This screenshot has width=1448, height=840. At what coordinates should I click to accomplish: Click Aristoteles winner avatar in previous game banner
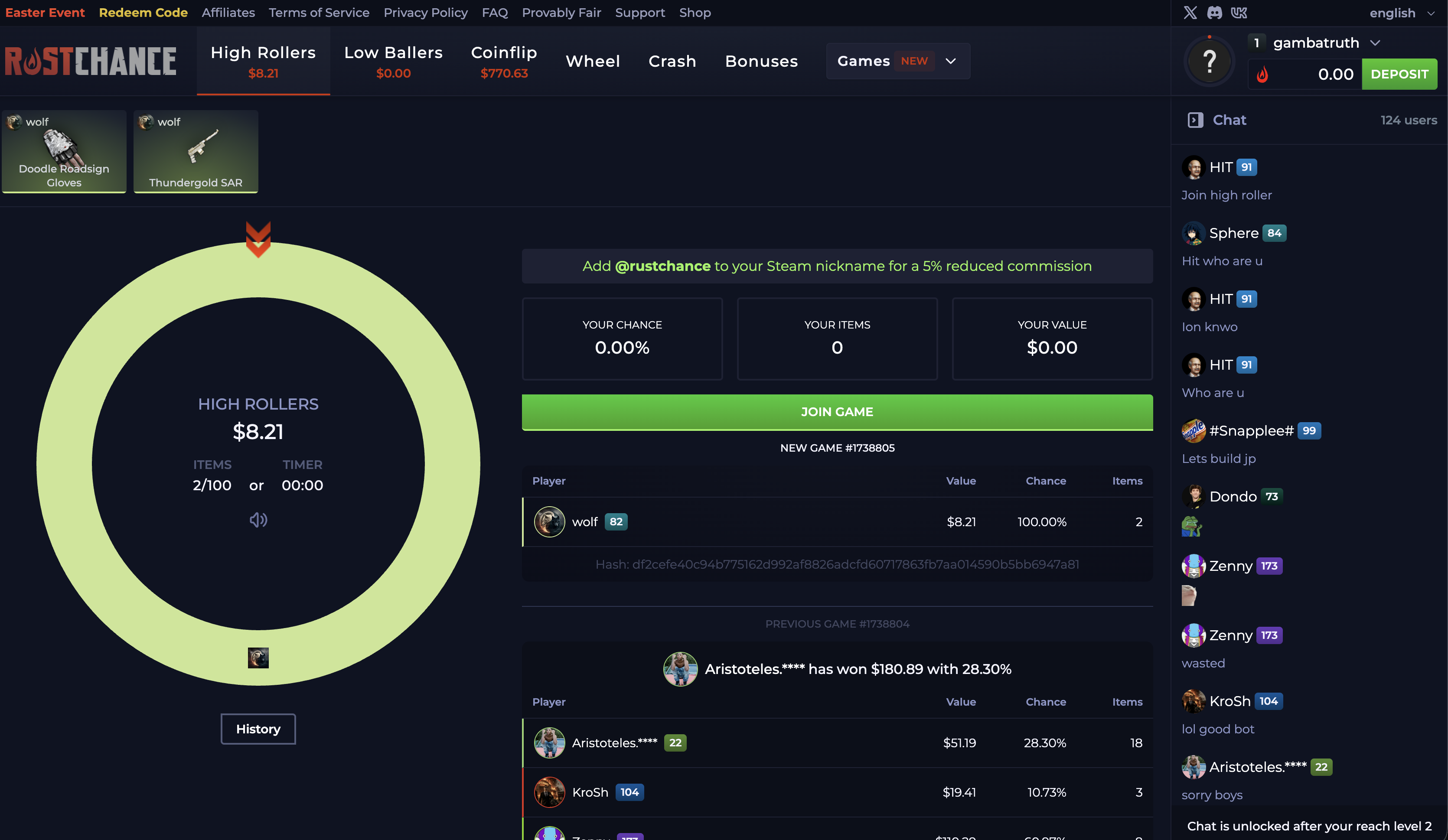(x=680, y=669)
